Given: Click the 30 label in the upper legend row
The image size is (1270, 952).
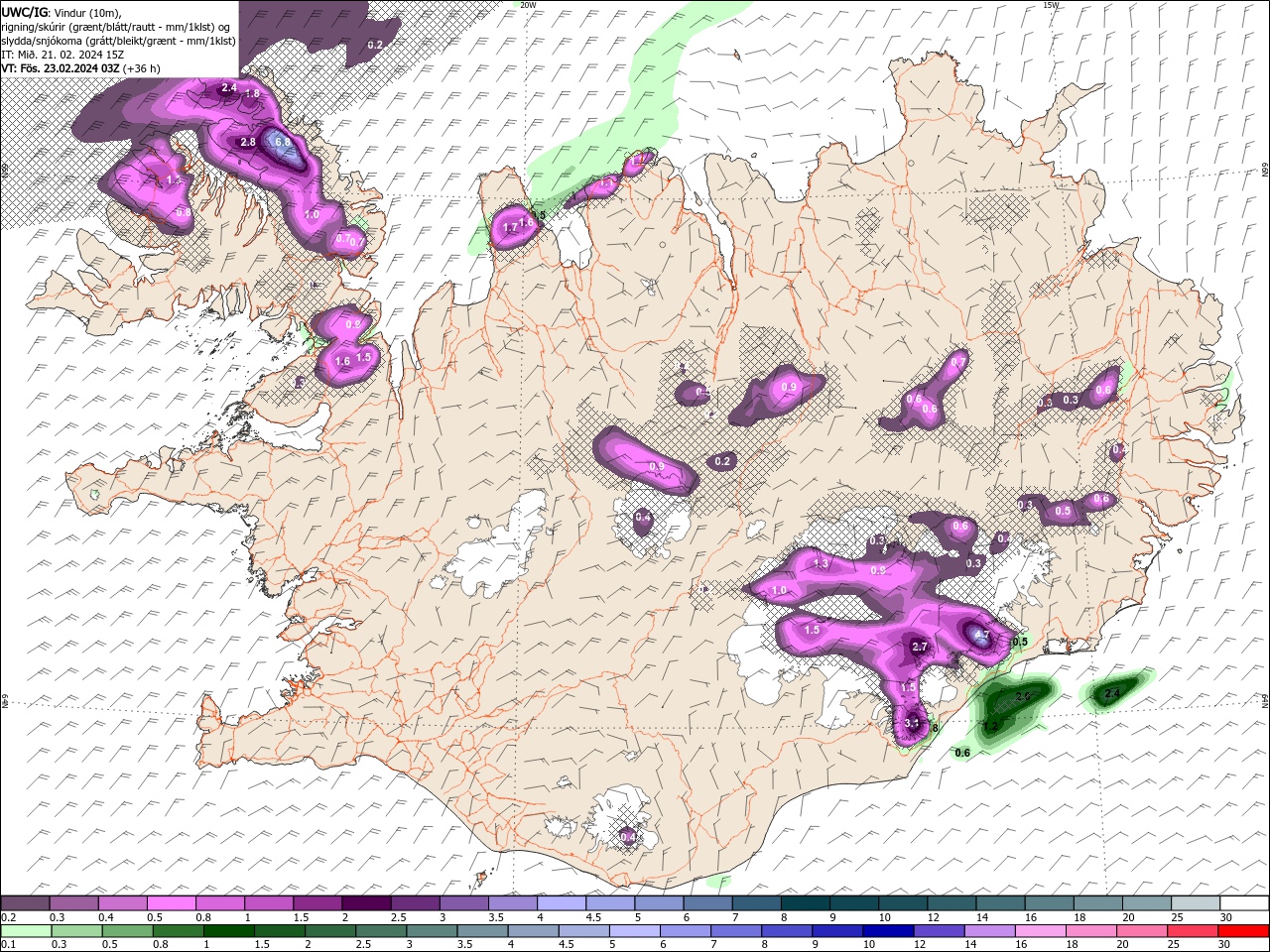Looking at the screenshot, I should [1226, 918].
